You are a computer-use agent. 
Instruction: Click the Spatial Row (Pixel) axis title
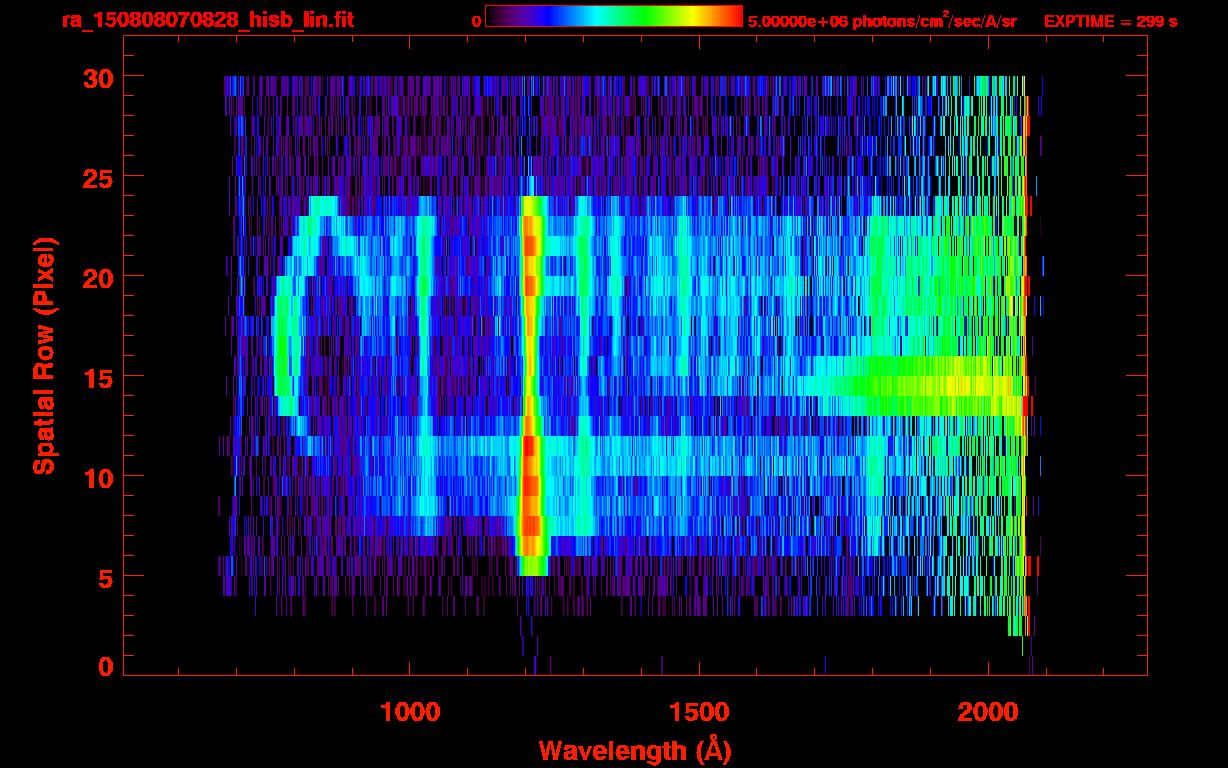(x=44, y=355)
